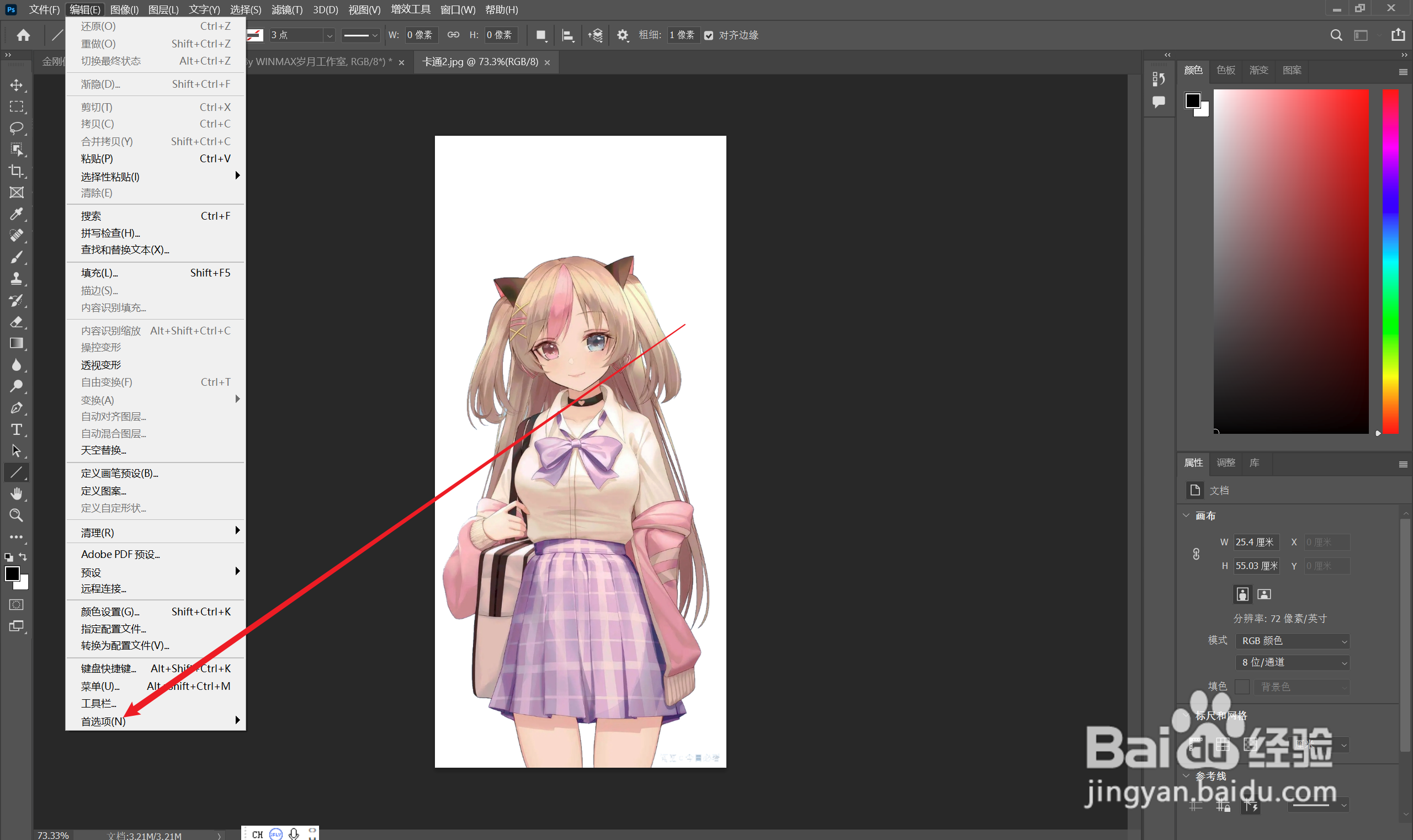Switch to the 调整 tab
This screenshot has height=840, width=1413.
pos(1226,462)
